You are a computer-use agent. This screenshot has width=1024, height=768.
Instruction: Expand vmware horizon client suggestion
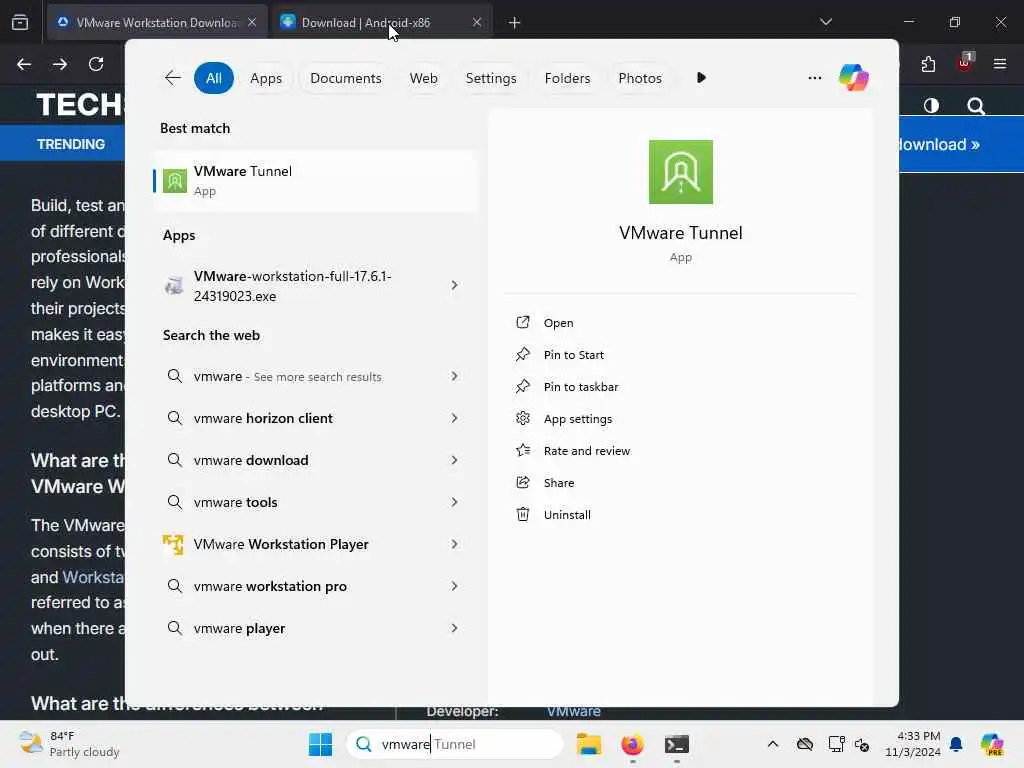[455, 418]
